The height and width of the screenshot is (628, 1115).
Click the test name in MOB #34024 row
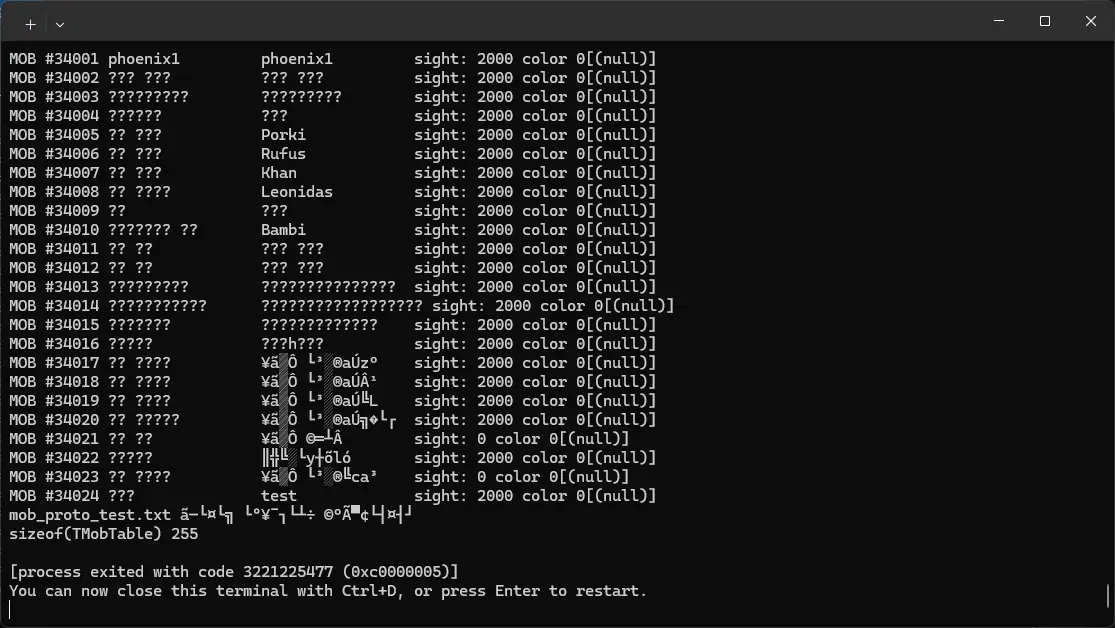click(x=279, y=496)
